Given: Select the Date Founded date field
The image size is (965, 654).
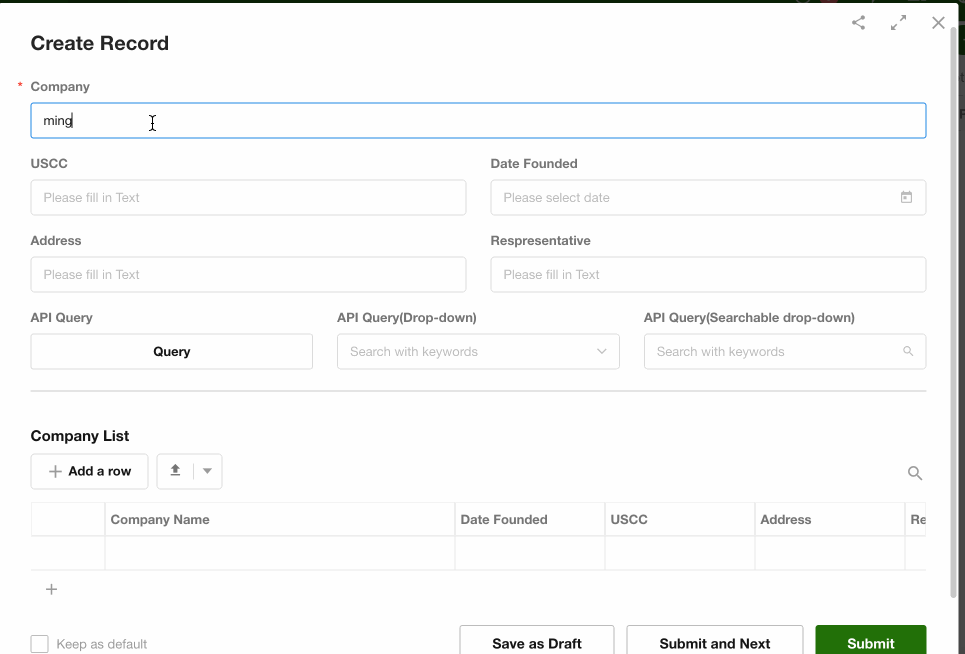Looking at the screenshot, I should pos(708,197).
